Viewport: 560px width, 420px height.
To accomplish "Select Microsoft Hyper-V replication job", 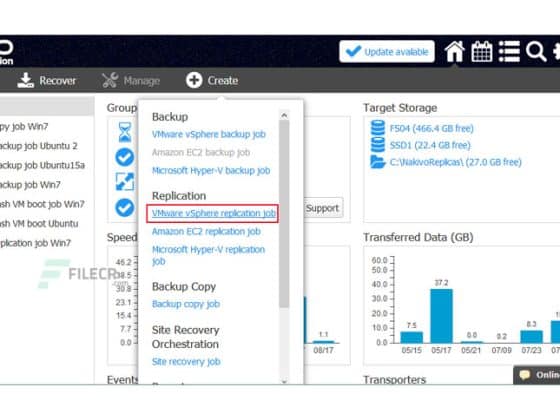I will (x=208, y=255).
